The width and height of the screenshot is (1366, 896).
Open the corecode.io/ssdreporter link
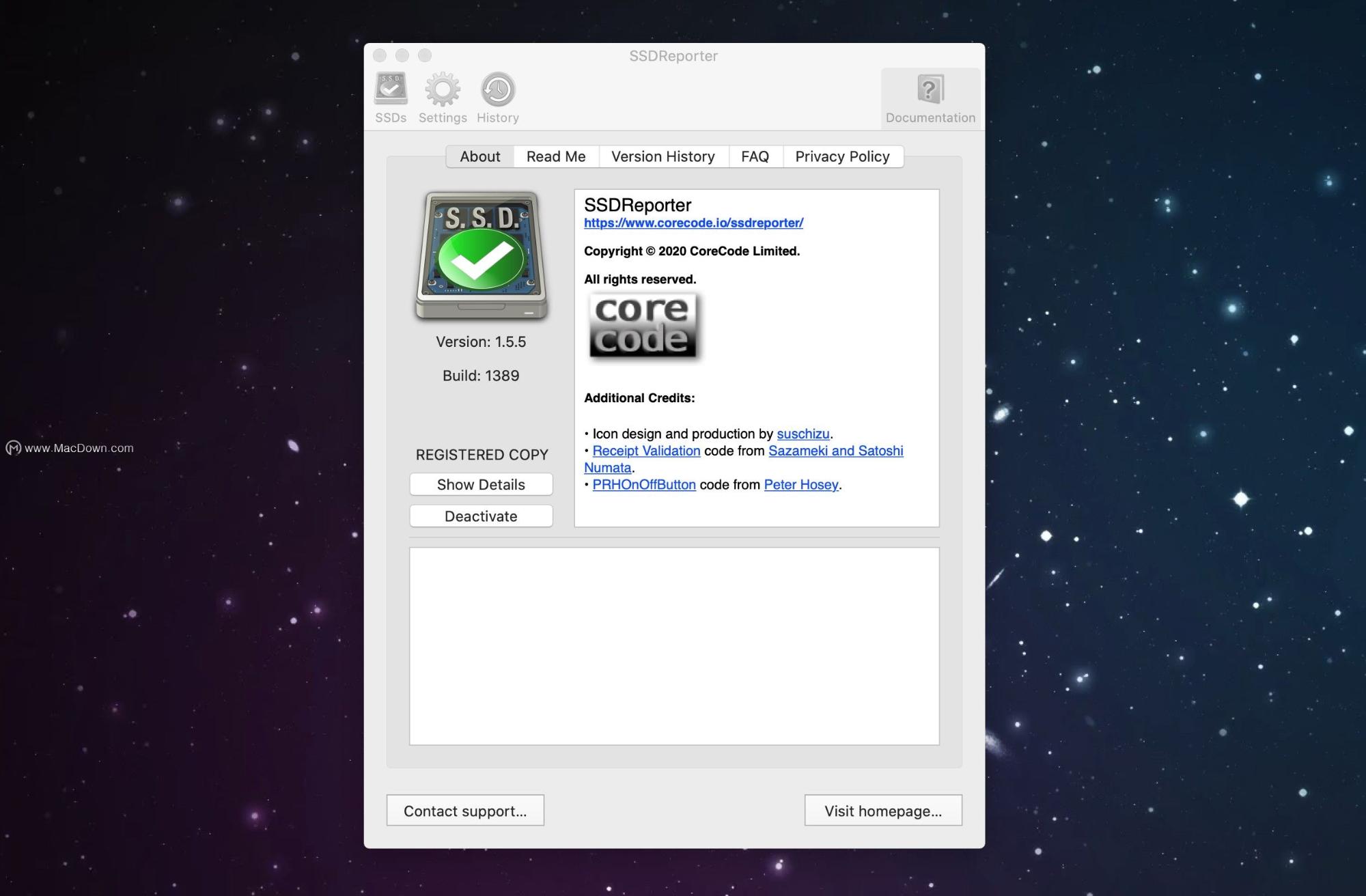693,223
